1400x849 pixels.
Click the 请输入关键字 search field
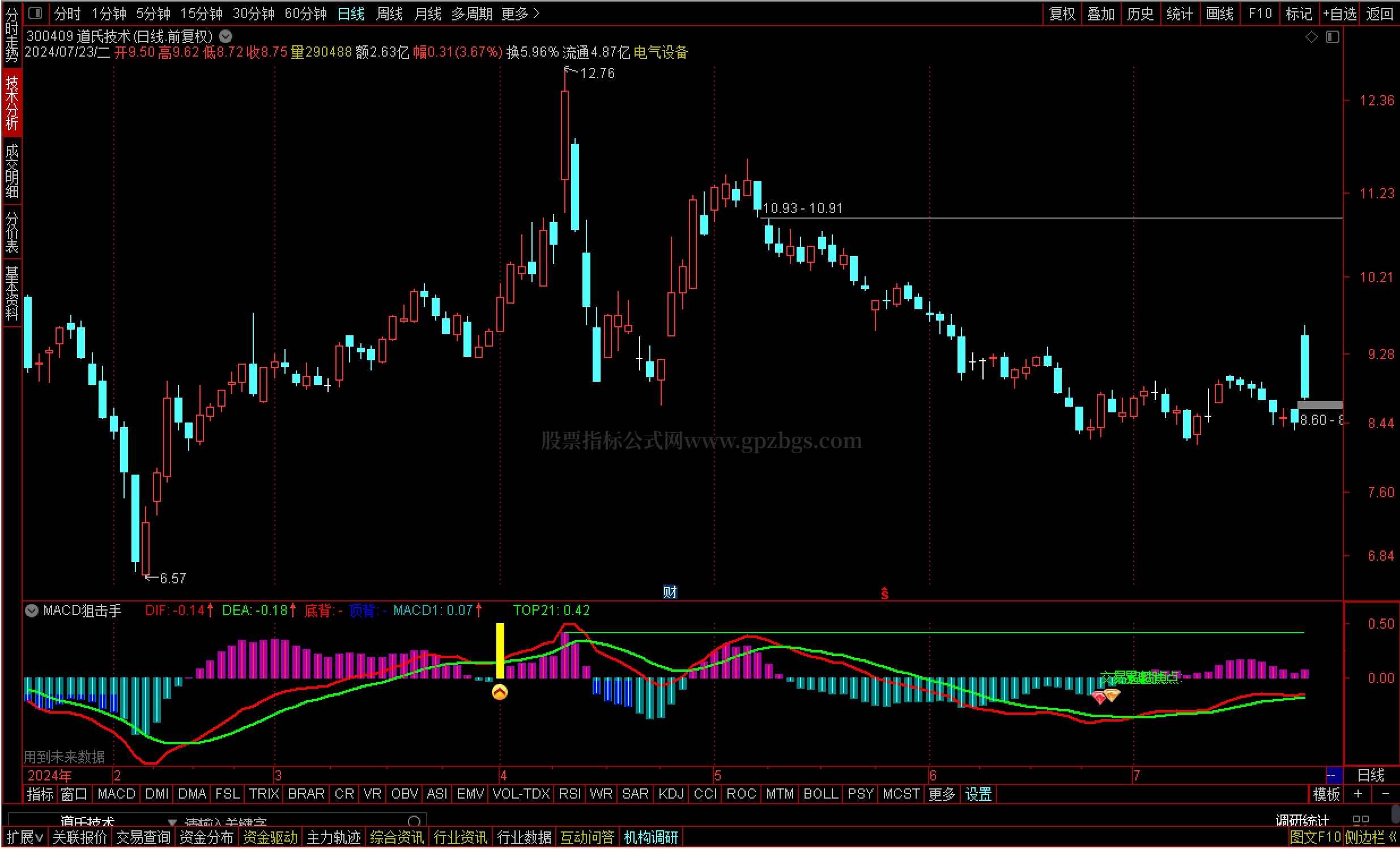[226, 822]
